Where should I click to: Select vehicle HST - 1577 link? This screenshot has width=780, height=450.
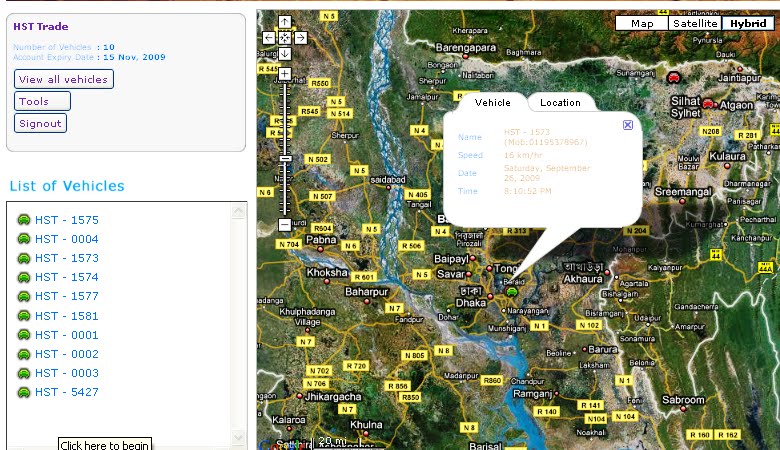coord(67,296)
